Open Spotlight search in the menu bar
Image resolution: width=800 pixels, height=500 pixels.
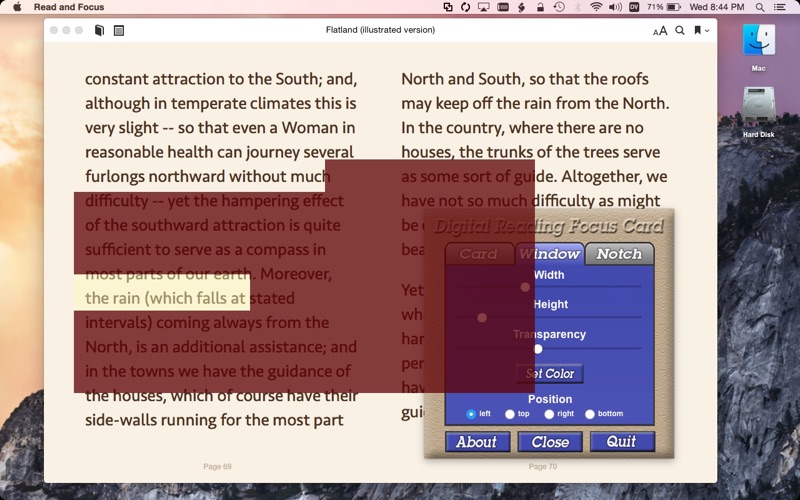coord(760,7)
